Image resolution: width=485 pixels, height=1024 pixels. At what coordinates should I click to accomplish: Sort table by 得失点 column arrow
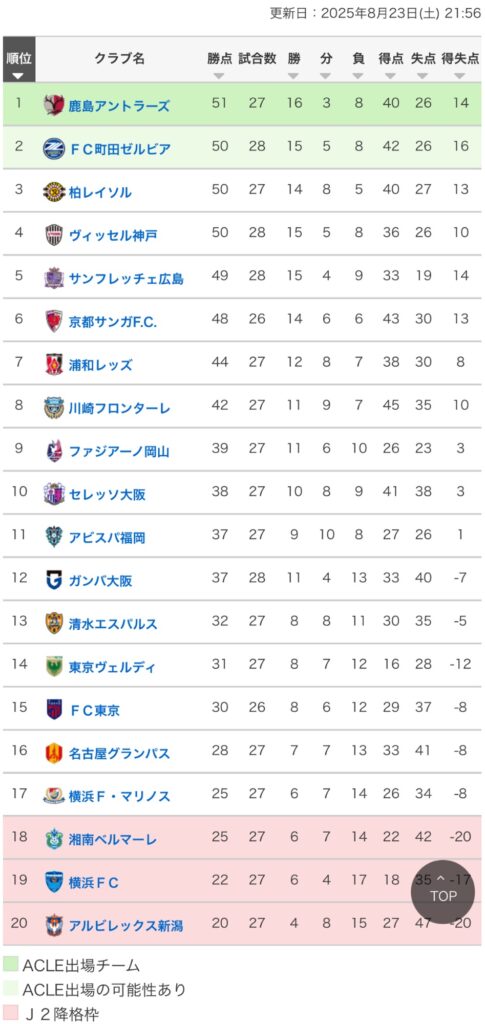pos(460,76)
